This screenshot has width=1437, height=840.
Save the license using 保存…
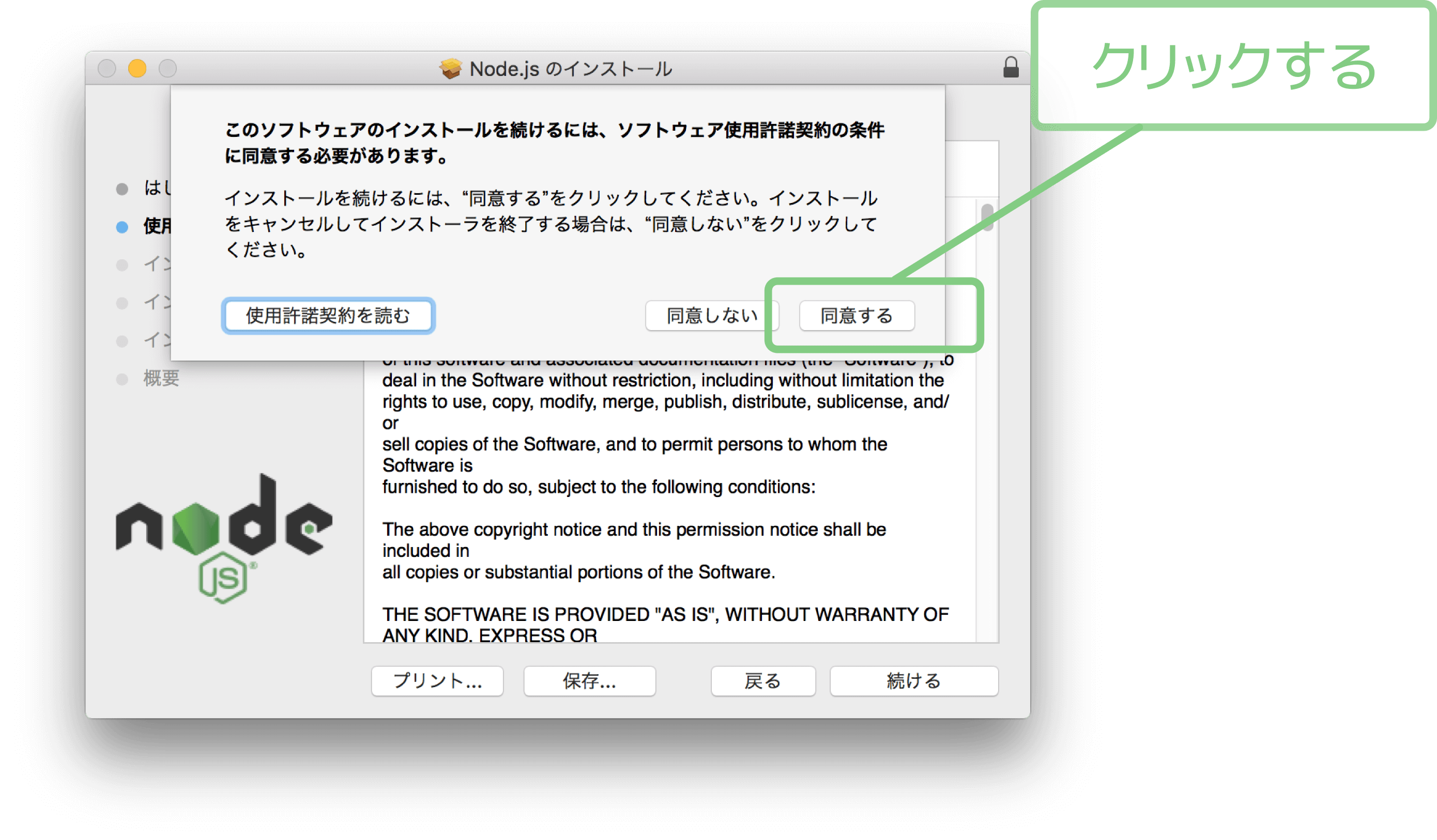tap(588, 680)
